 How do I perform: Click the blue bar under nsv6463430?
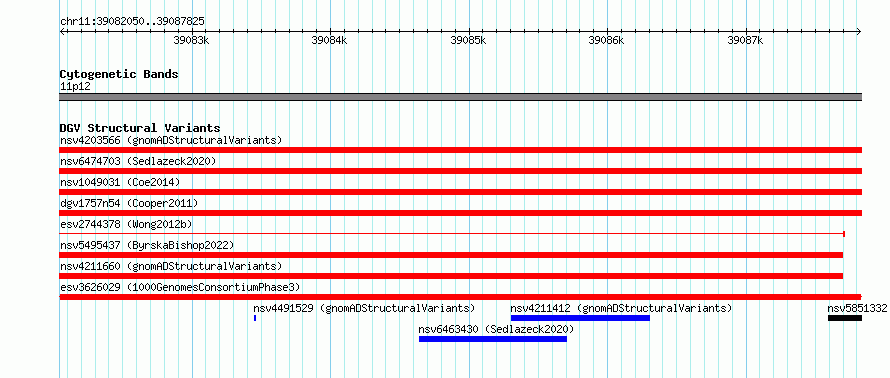493,339
